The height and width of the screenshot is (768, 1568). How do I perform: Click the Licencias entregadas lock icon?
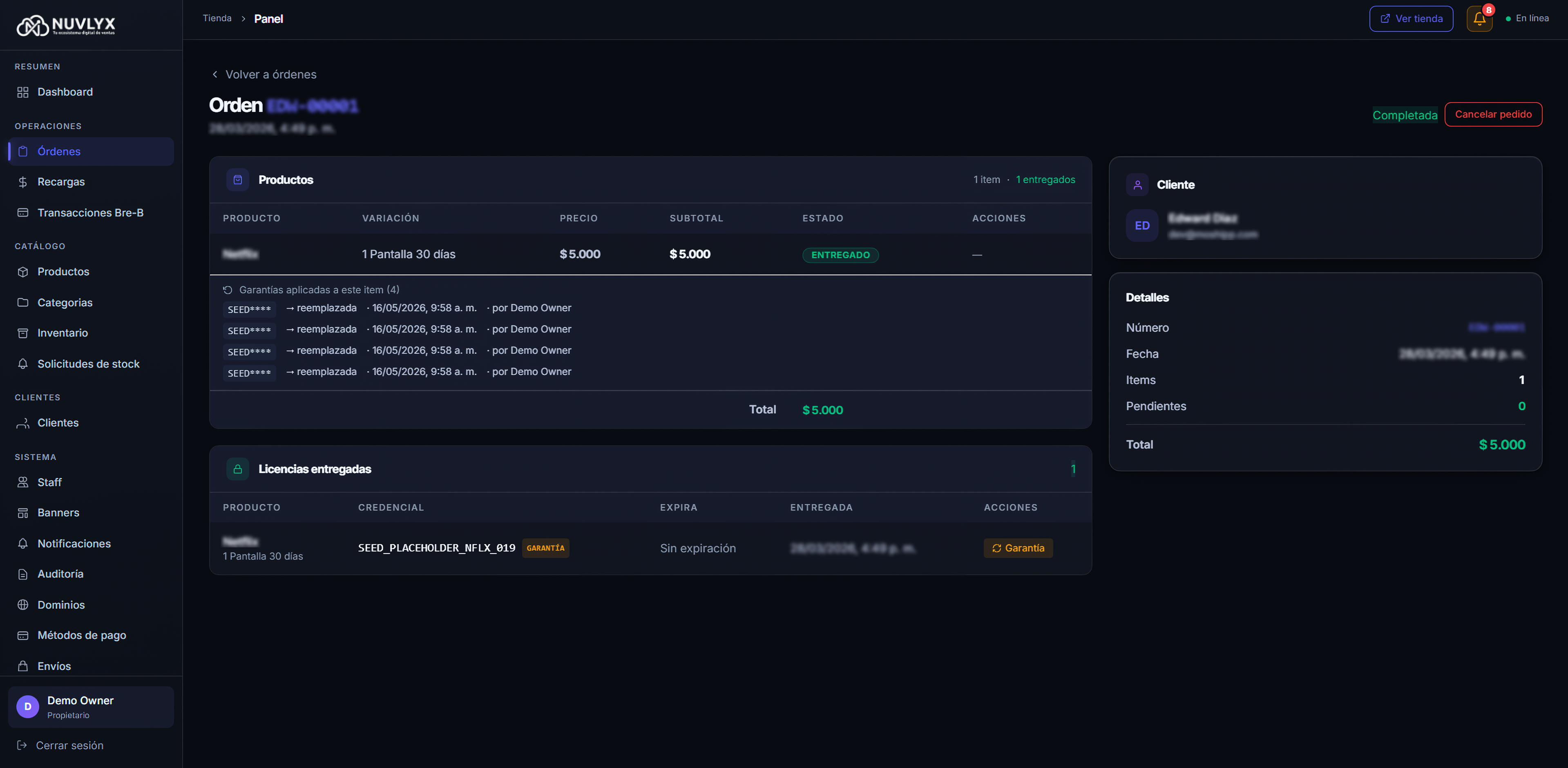(x=238, y=469)
